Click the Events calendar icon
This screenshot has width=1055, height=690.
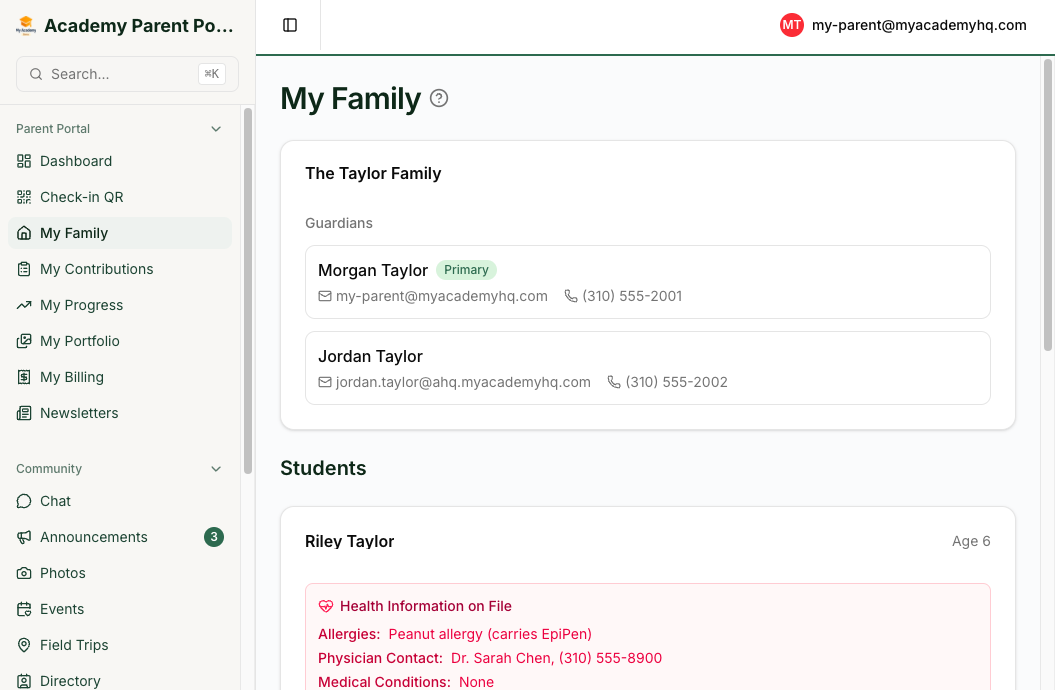tap(24, 609)
